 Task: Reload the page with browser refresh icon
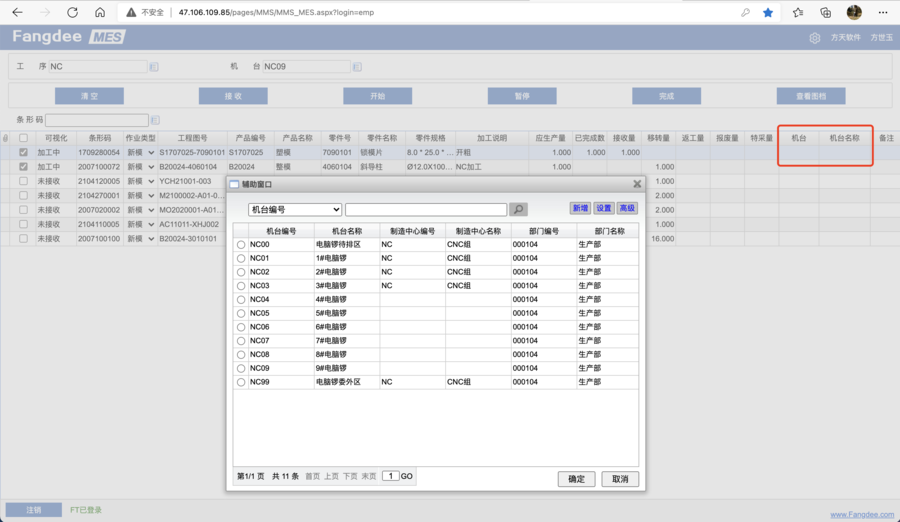pyautogui.click(x=72, y=13)
